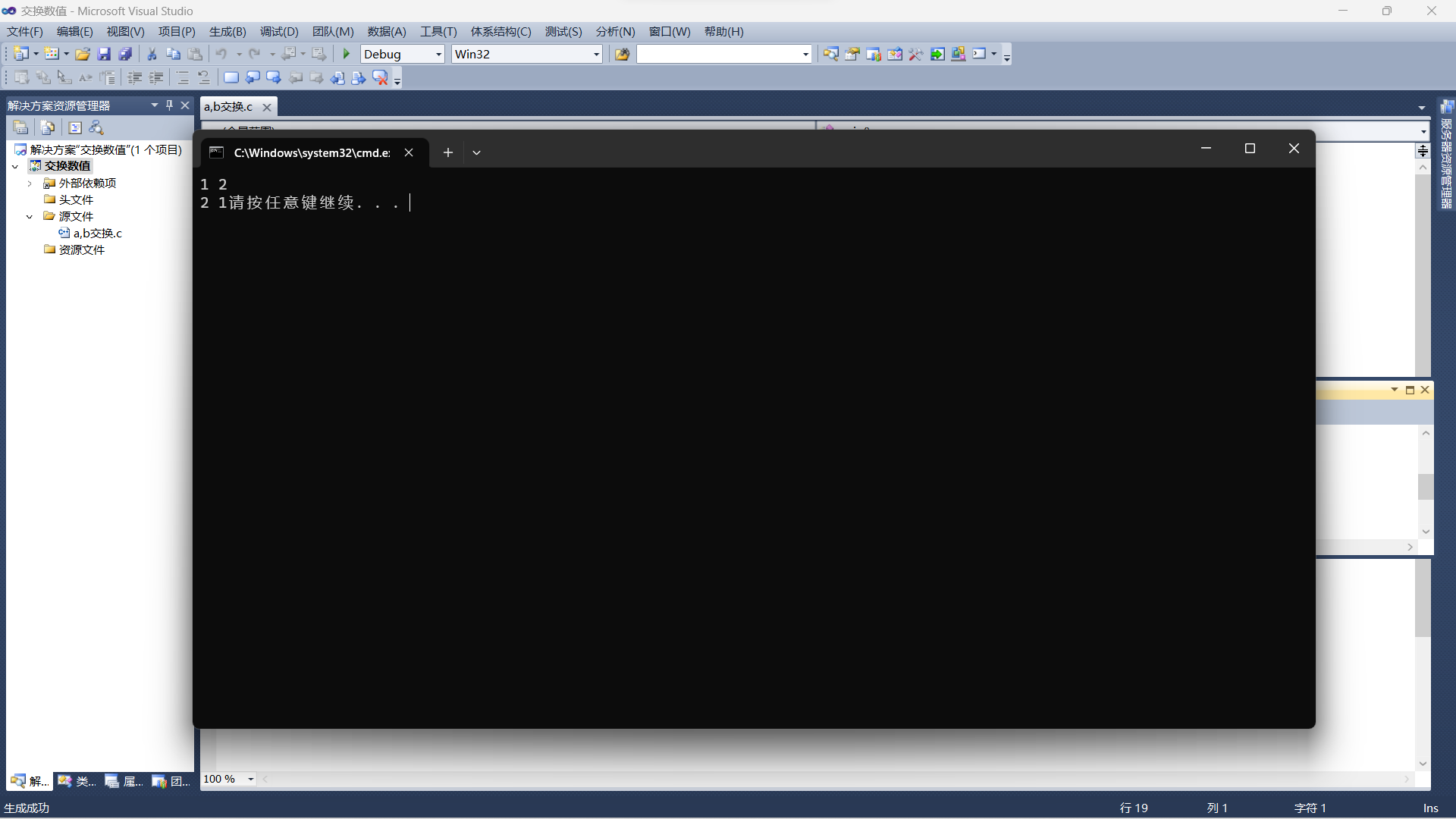
Task: Open the Toolbox hammer-wrench icon
Action: 916,54
